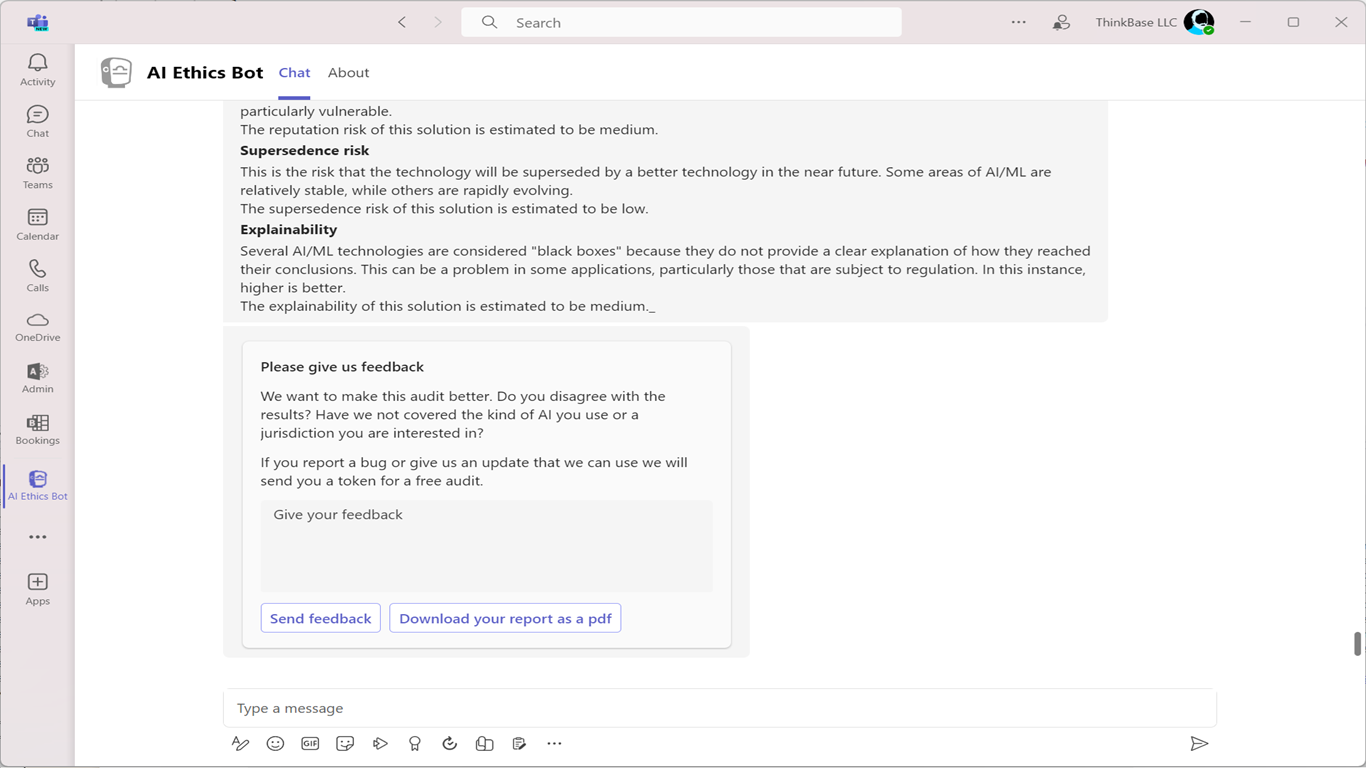Click the Type a message box
The image size is (1366, 768).
click(x=719, y=708)
